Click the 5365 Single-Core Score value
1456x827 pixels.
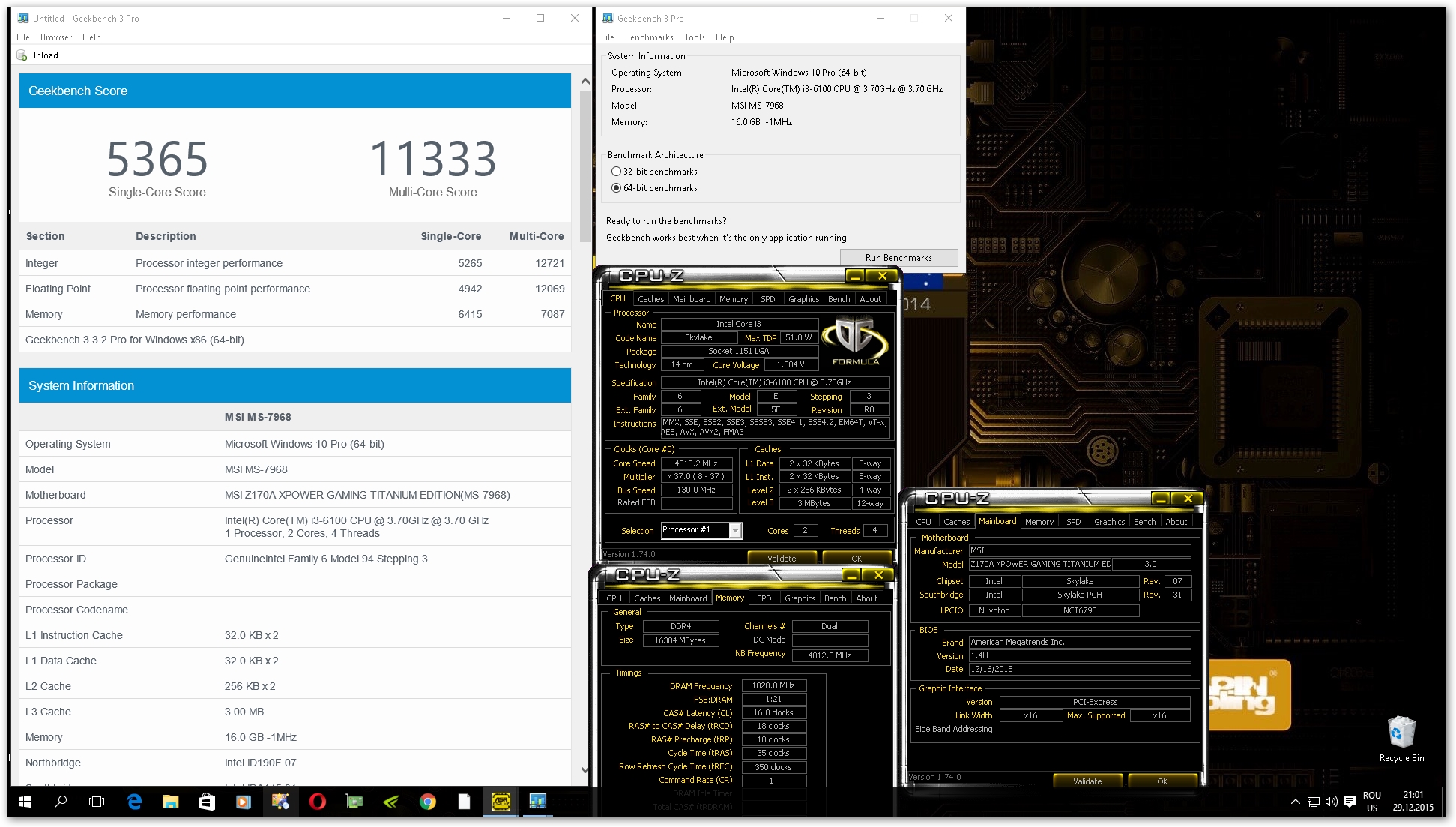[x=157, y=159]
